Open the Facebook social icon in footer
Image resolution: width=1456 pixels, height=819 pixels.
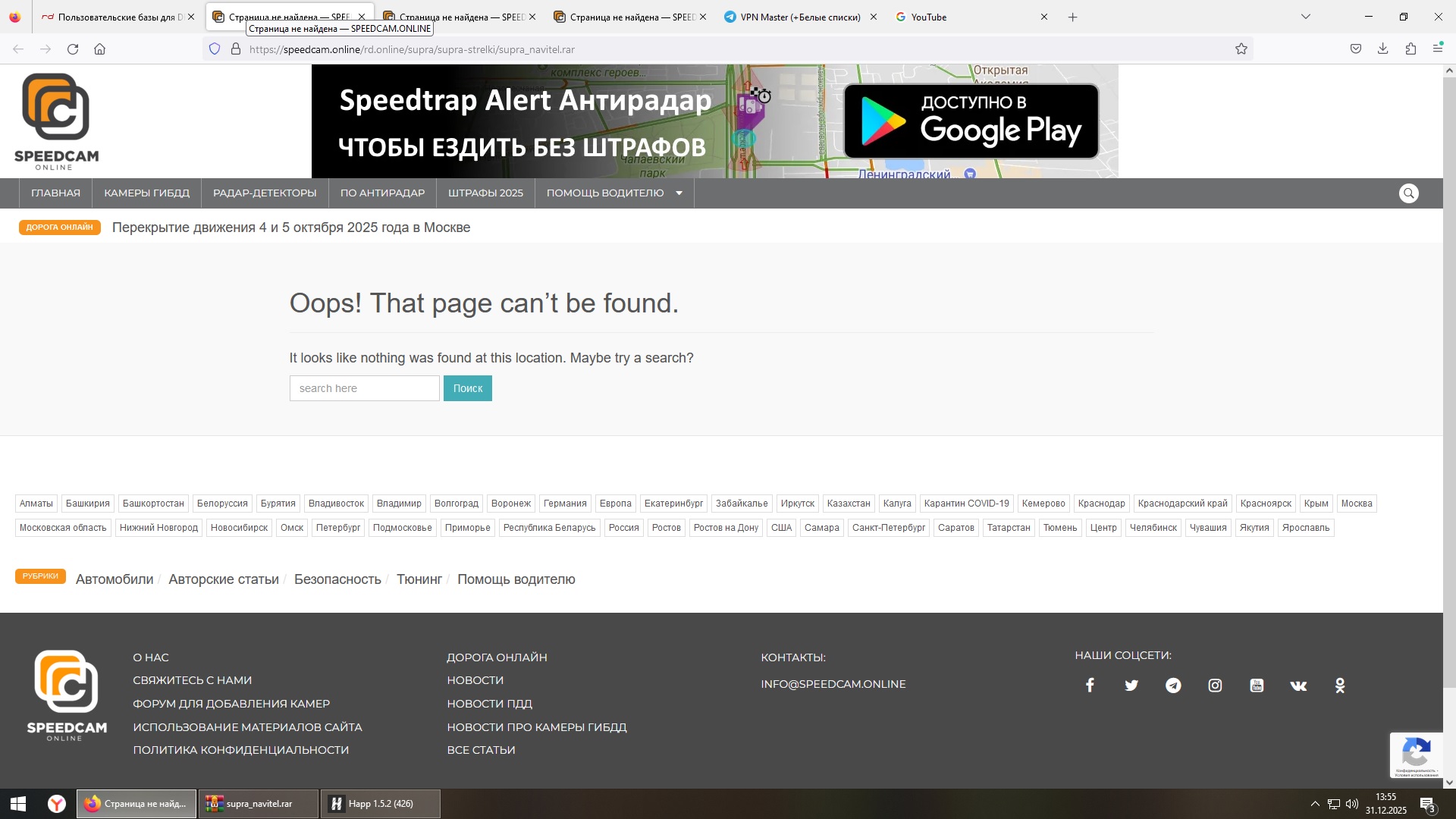[x=1090, y=686]
